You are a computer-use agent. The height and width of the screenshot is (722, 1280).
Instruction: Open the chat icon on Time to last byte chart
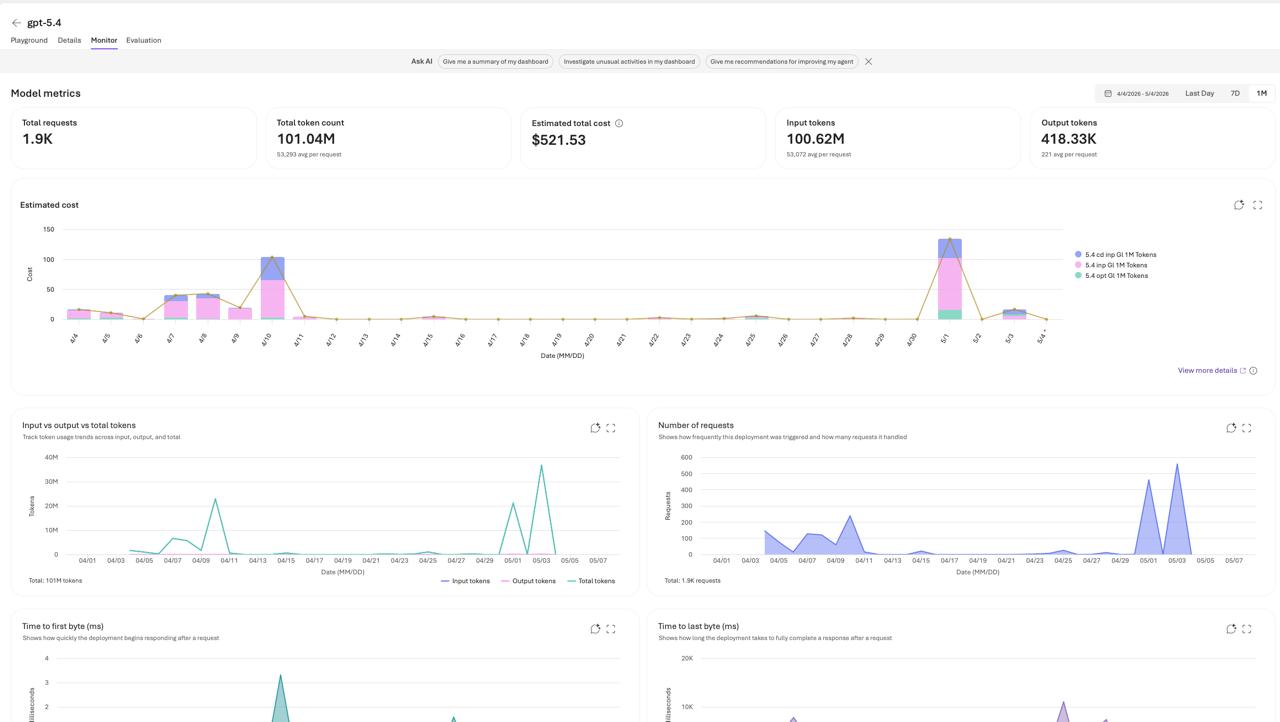[x=1231, y=629]
